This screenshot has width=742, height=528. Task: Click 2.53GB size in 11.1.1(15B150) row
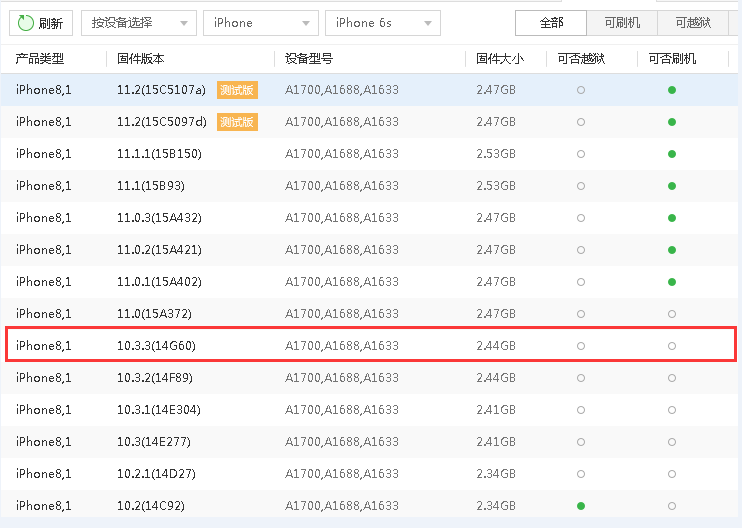tap(496, 154)
